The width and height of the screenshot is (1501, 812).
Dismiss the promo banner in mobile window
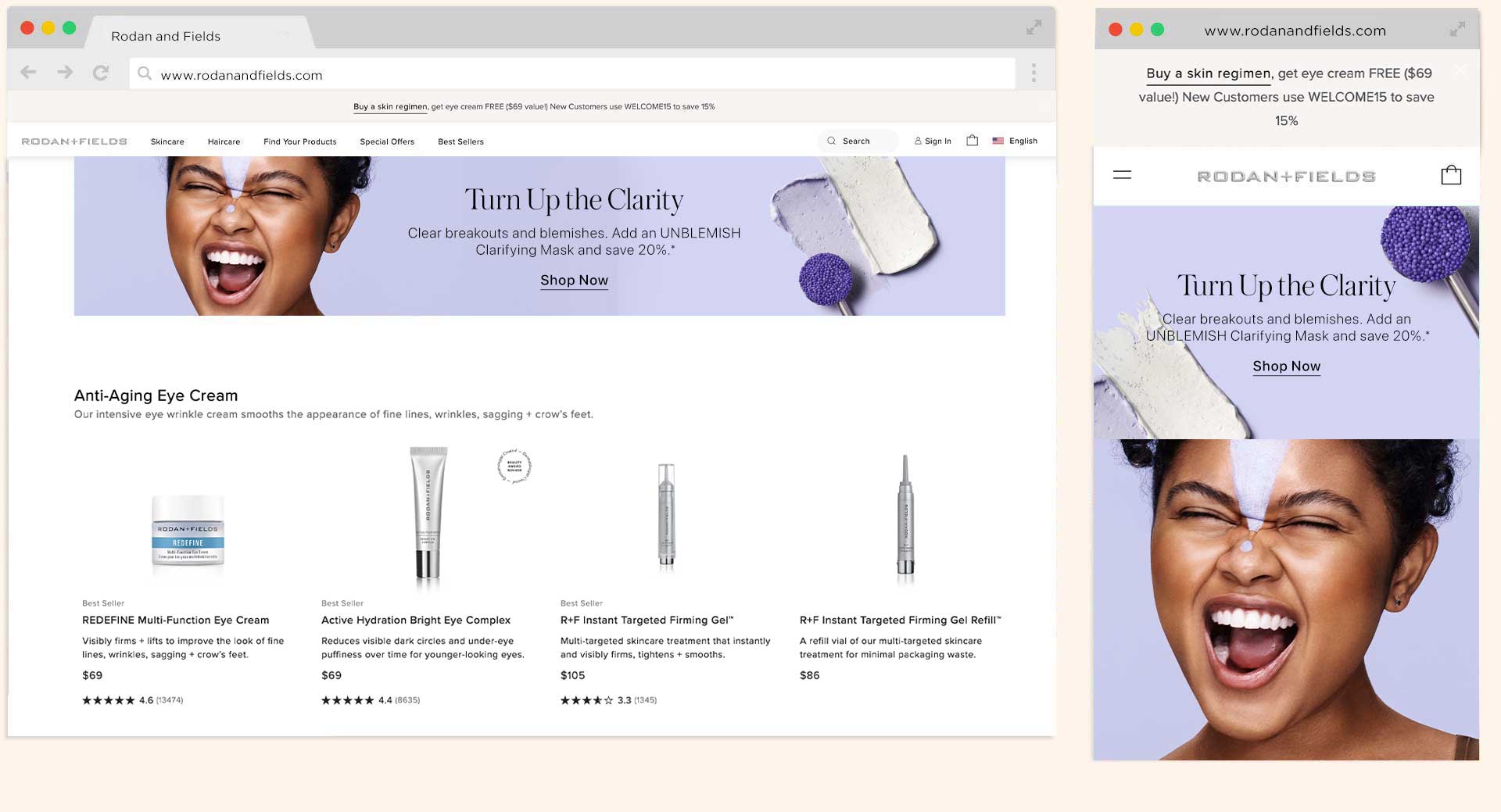click(x=1460, y=70)
